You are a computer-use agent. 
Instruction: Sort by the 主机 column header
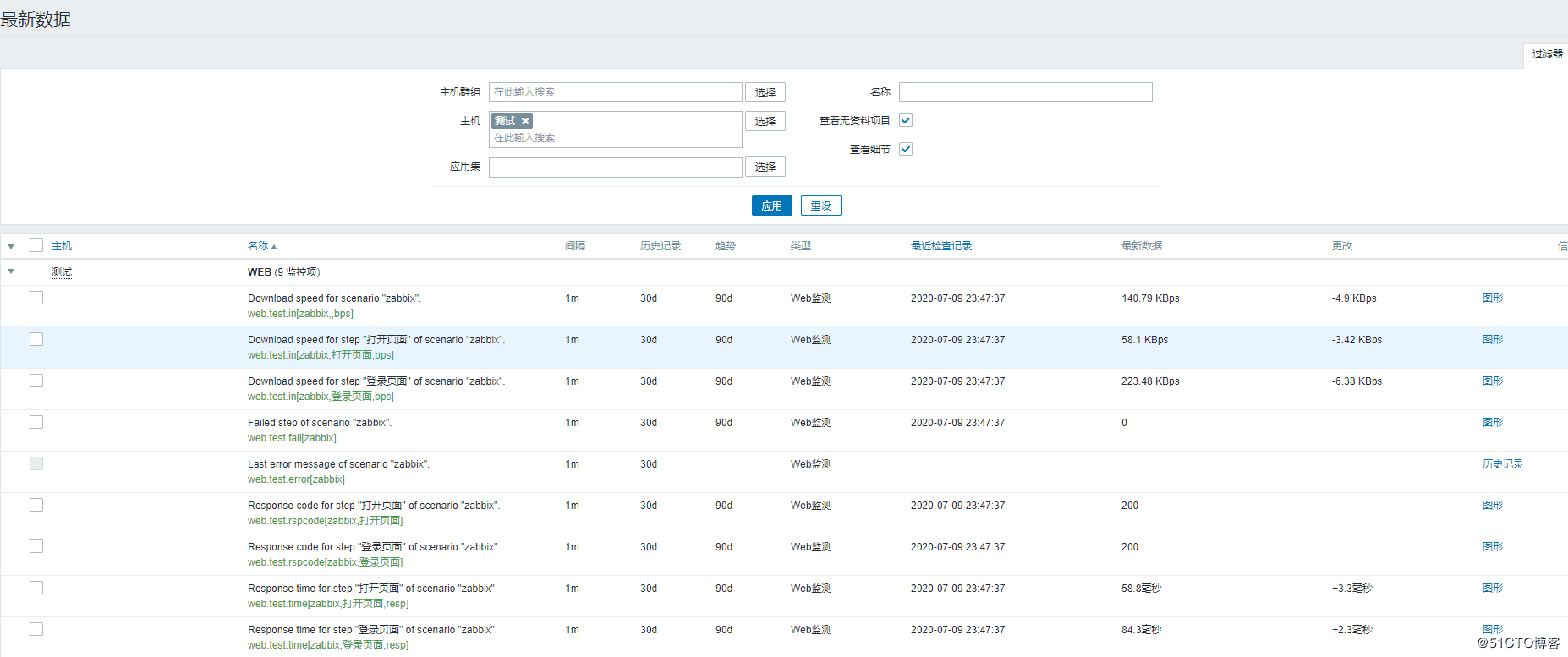pyautogui.click(x=62, y=246)
